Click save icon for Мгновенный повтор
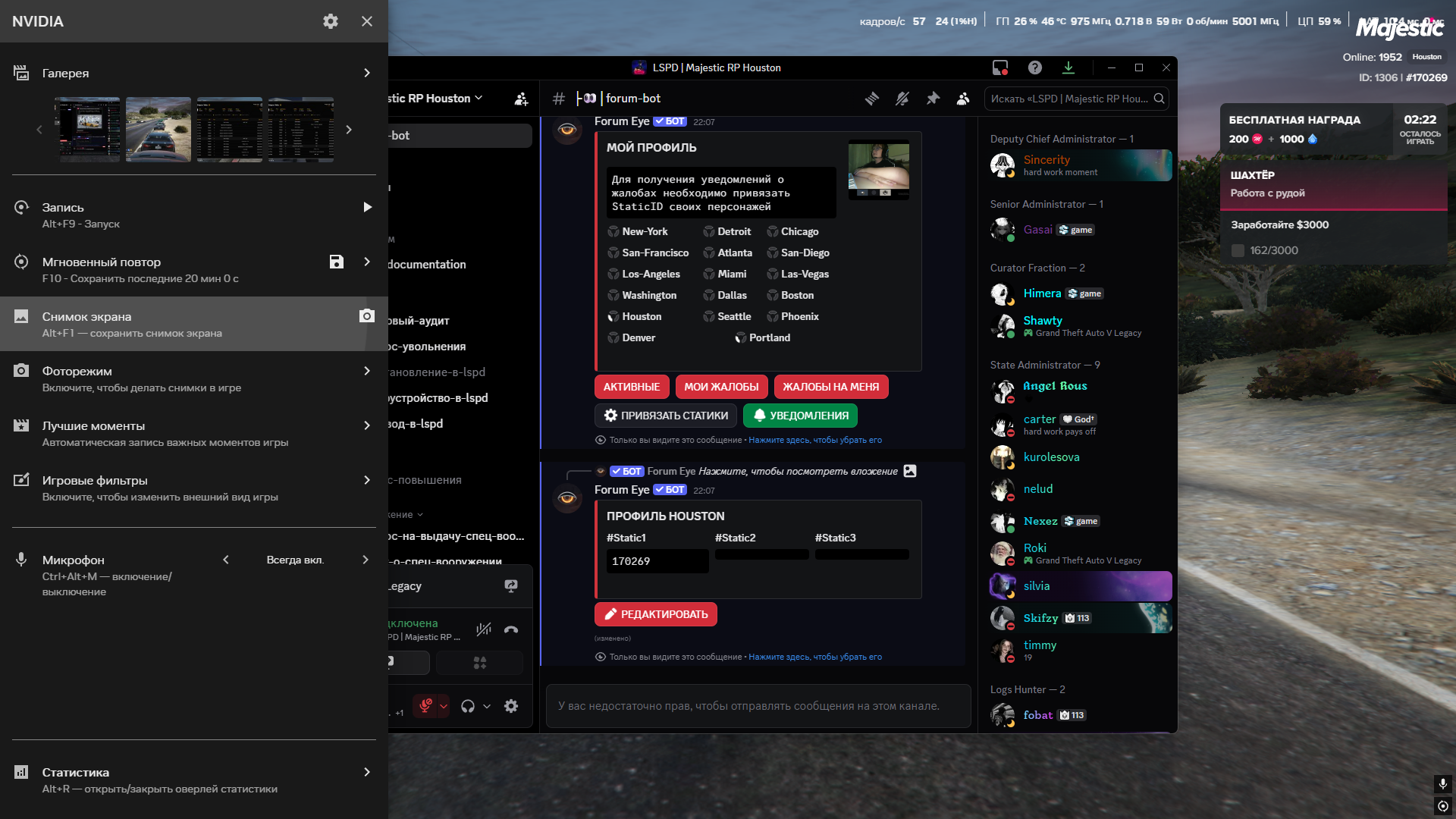Image resolution: width=1456 pixels, height=819 pixels. 337,262
